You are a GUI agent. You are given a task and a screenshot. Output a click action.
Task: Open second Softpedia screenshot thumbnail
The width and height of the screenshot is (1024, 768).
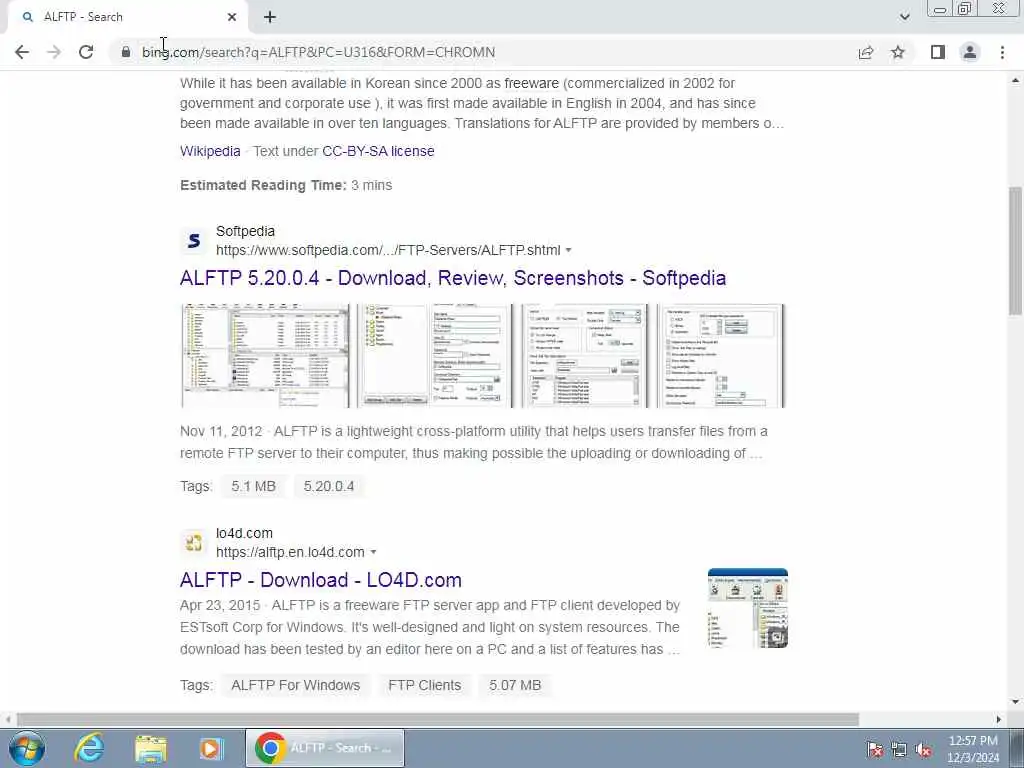pyautogui.click(x=434, y=356)
